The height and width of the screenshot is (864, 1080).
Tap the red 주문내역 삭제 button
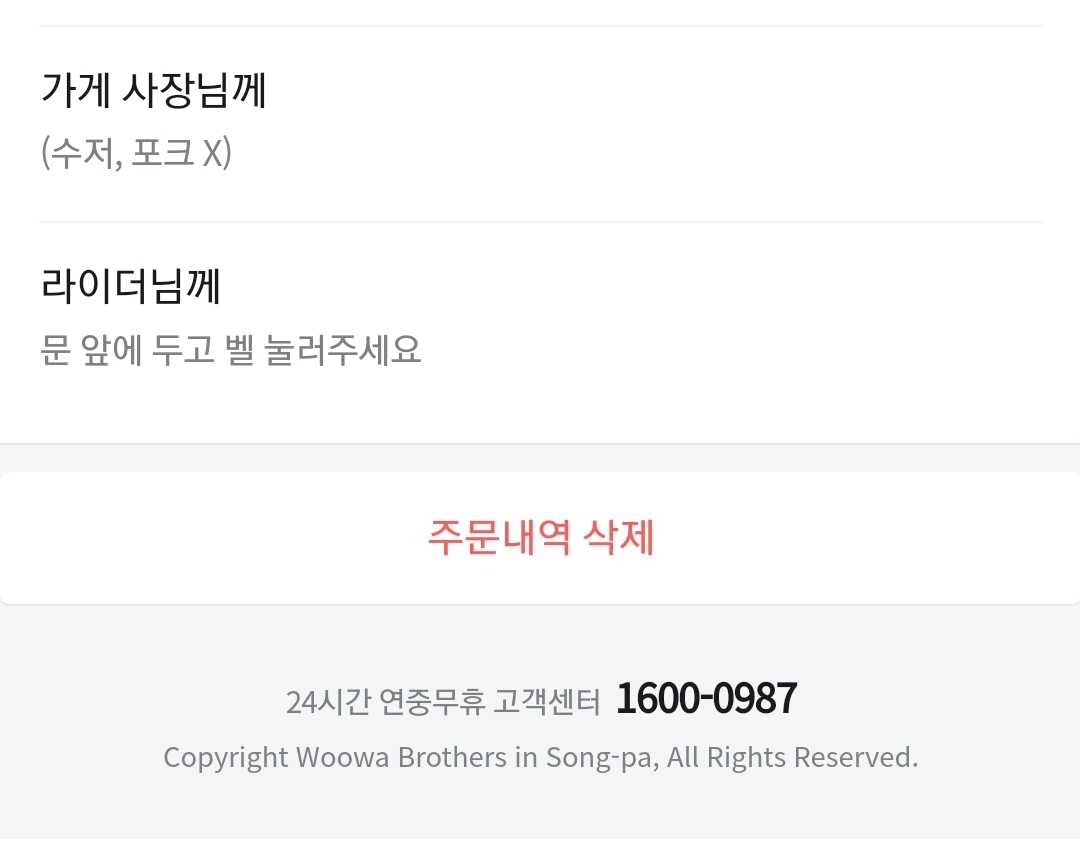point(540,538)
